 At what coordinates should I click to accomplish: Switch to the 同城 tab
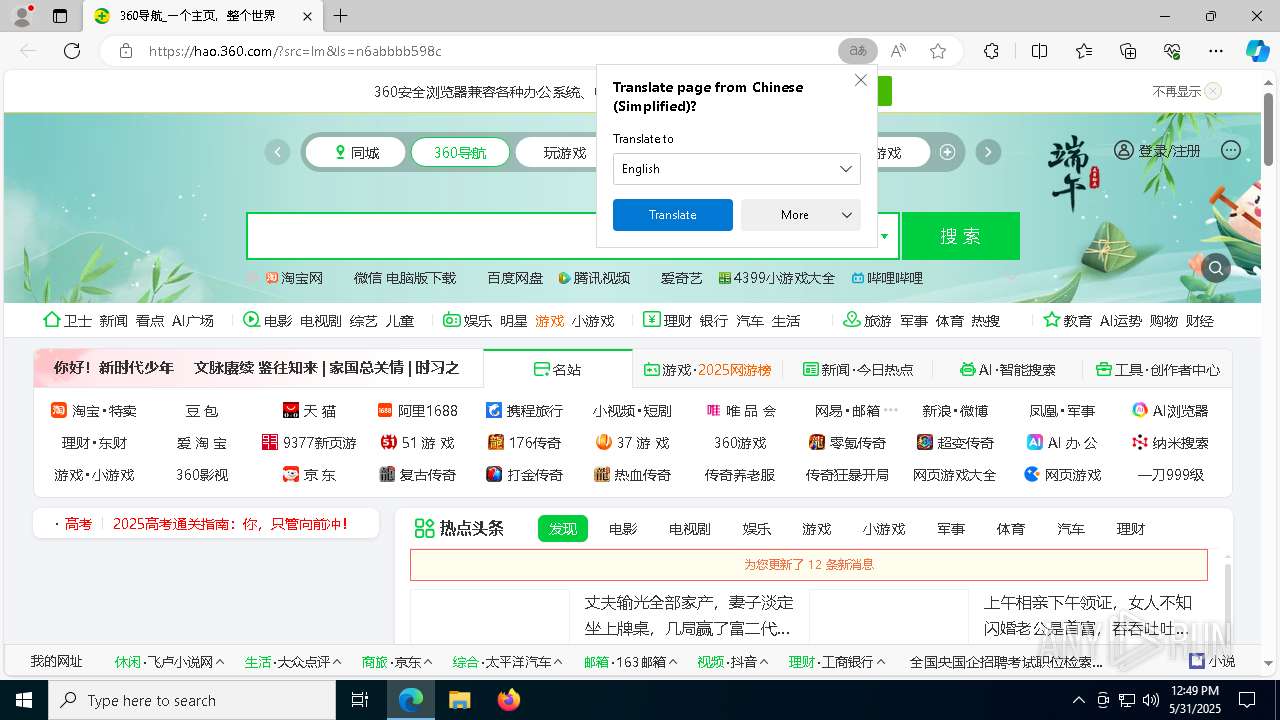coord(356,152)
